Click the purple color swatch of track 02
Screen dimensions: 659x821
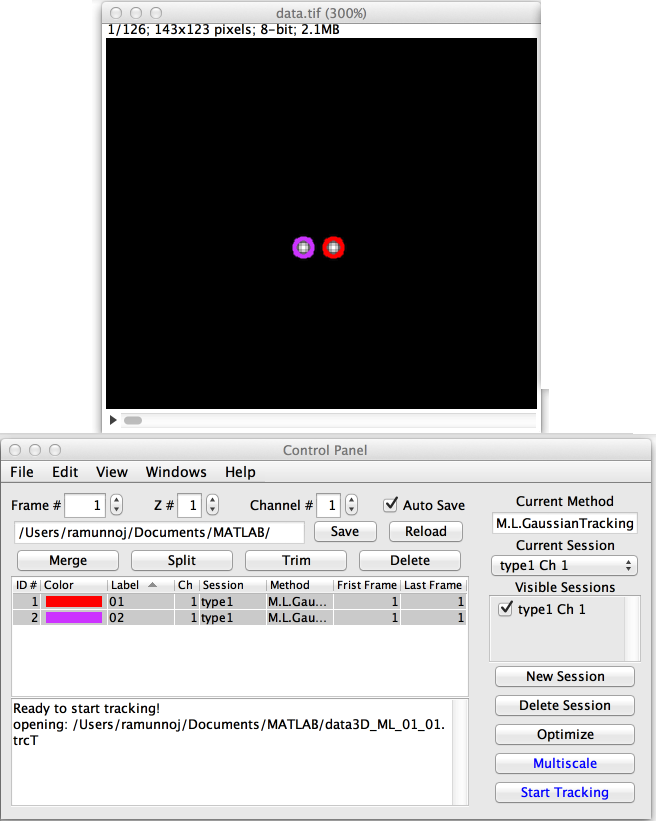pyautogui.click(x=74, y=618)
